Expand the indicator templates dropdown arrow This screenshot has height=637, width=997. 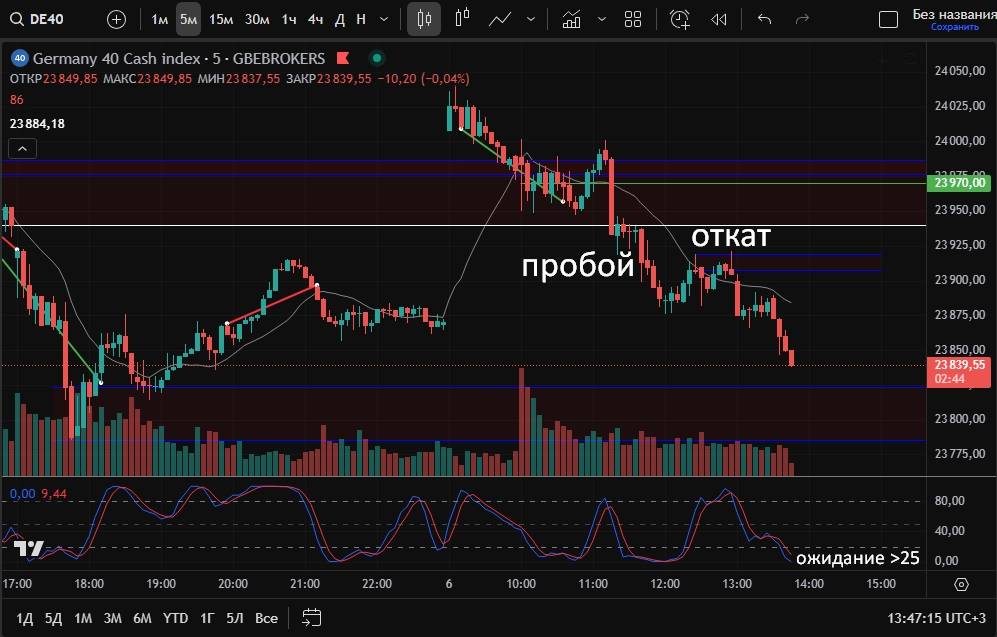click(600, 19)
